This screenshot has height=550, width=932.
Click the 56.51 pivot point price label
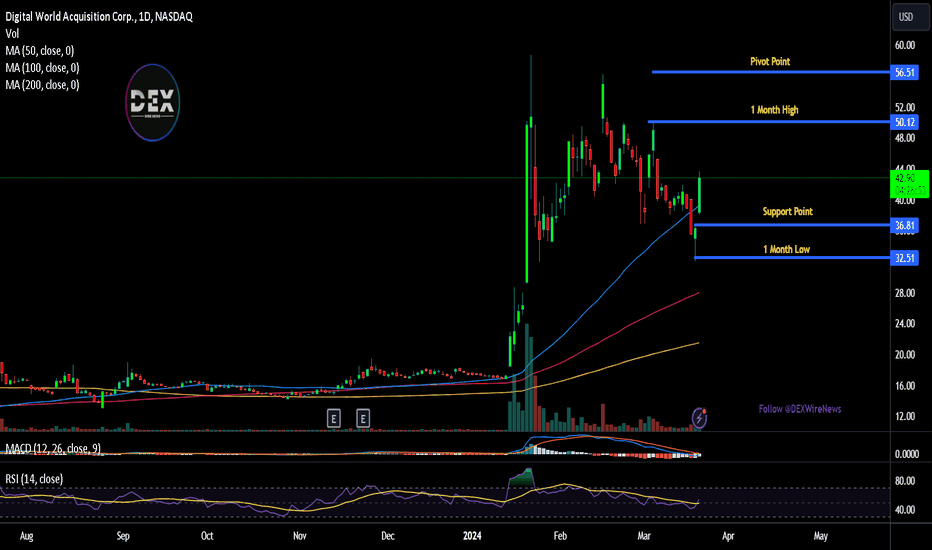[905, 73]
